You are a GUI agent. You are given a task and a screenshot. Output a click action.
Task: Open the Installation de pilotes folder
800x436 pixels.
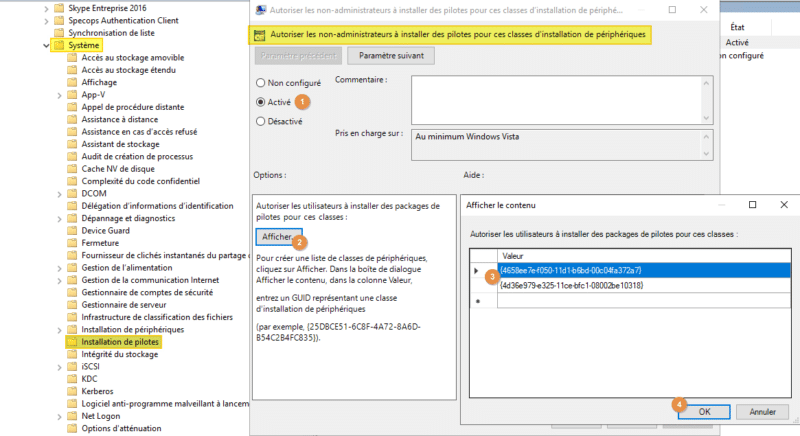coord(120,341)
